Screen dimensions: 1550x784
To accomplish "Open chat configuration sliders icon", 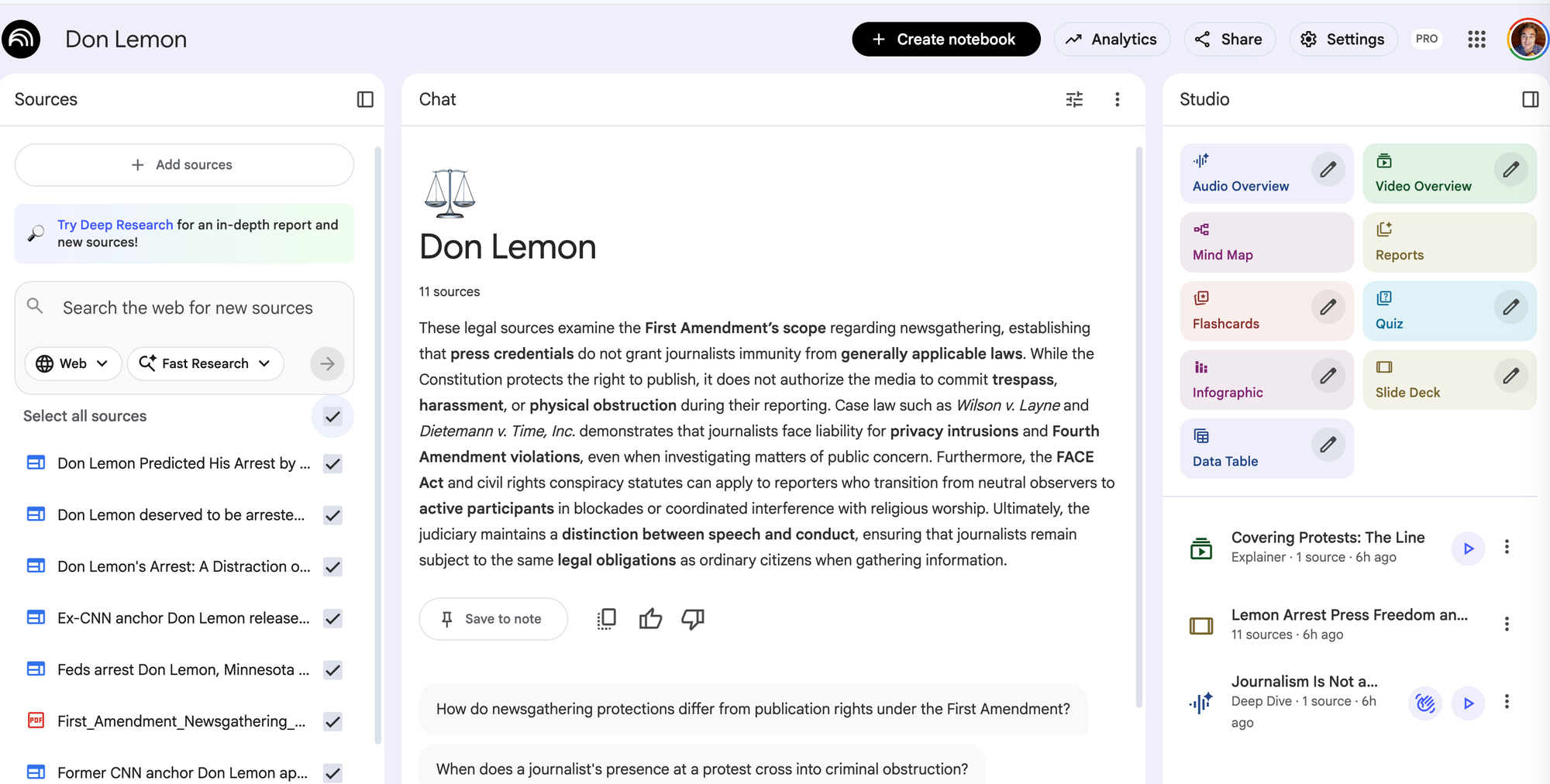I will (x=1074, y=99).
